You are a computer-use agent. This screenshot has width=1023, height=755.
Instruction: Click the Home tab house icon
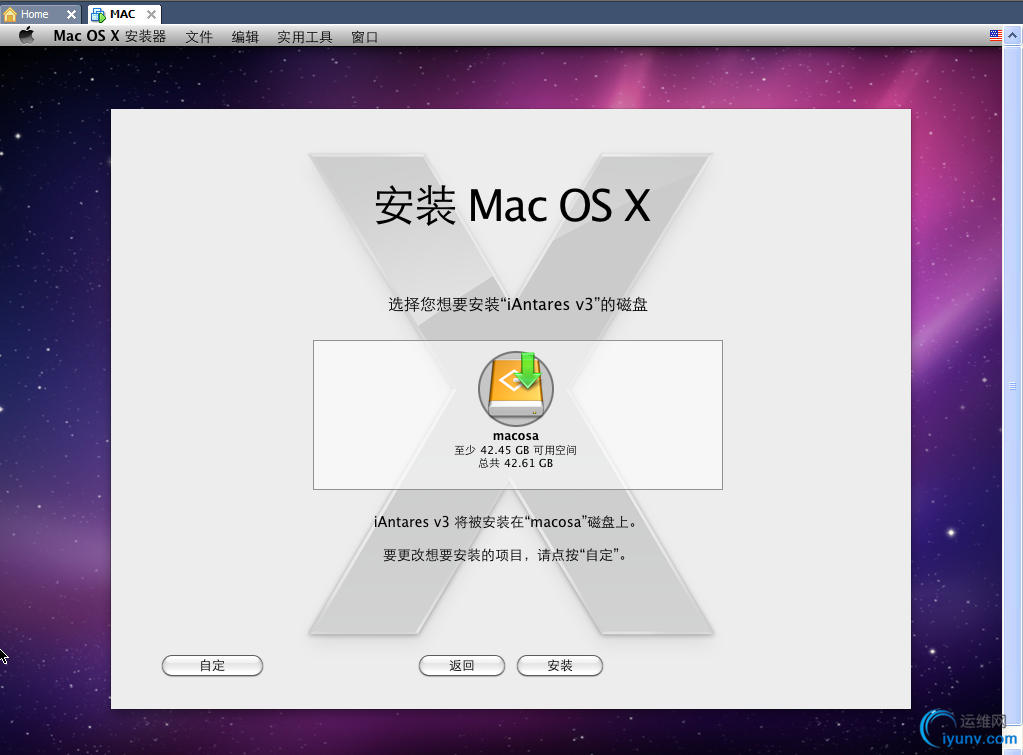10,14
